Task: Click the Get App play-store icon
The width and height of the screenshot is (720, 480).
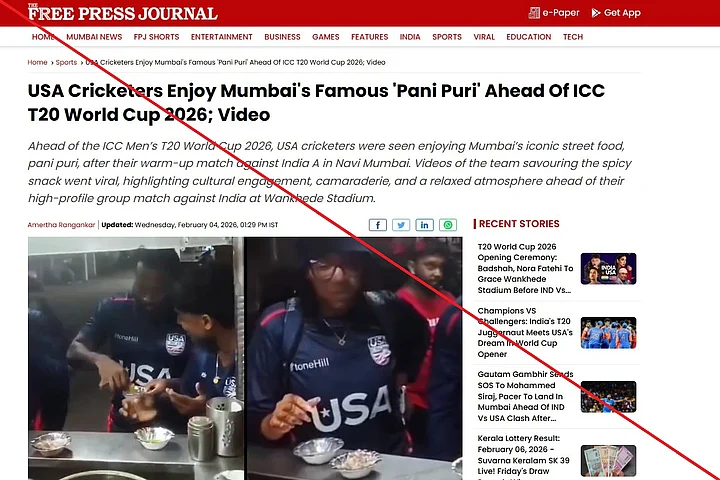Action: point(596,13)
